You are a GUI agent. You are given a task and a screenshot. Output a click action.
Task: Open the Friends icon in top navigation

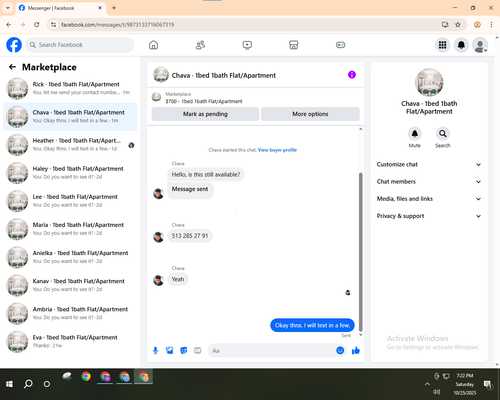click(x=200, y=45)
